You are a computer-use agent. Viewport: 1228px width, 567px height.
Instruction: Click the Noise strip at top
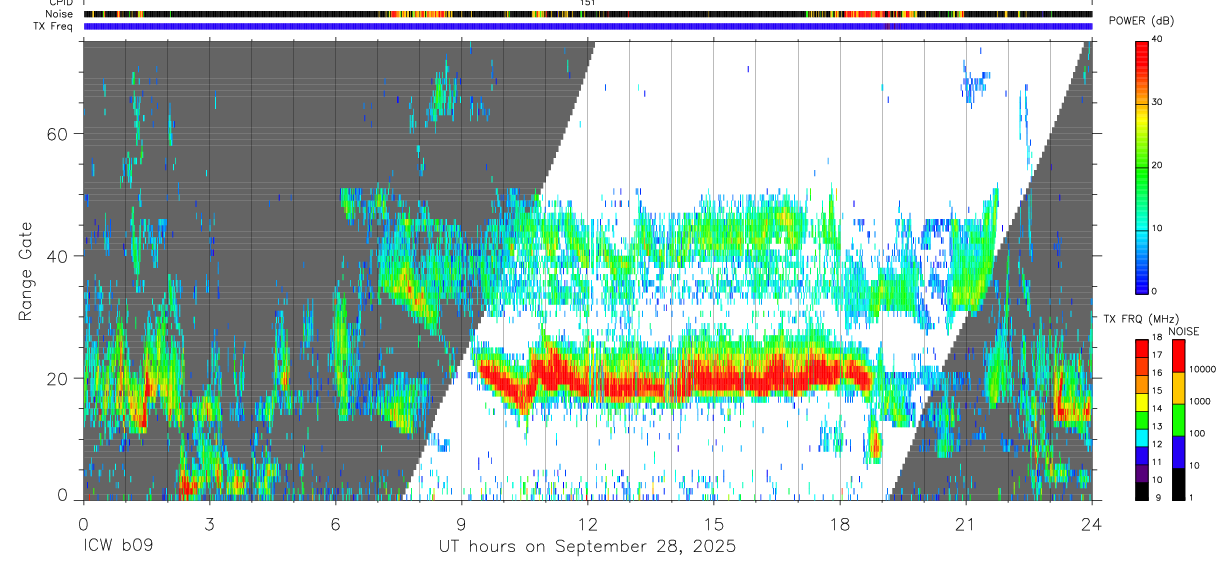[588, 14]
